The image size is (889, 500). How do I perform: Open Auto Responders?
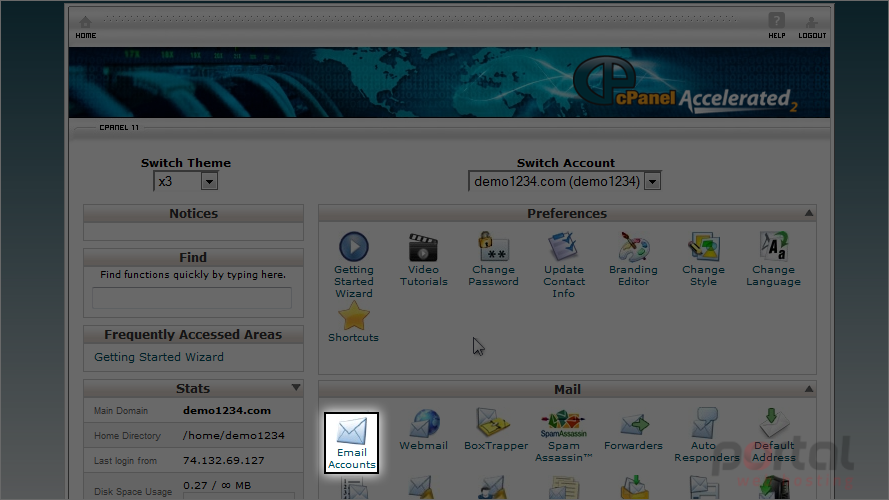coord(706,435)
